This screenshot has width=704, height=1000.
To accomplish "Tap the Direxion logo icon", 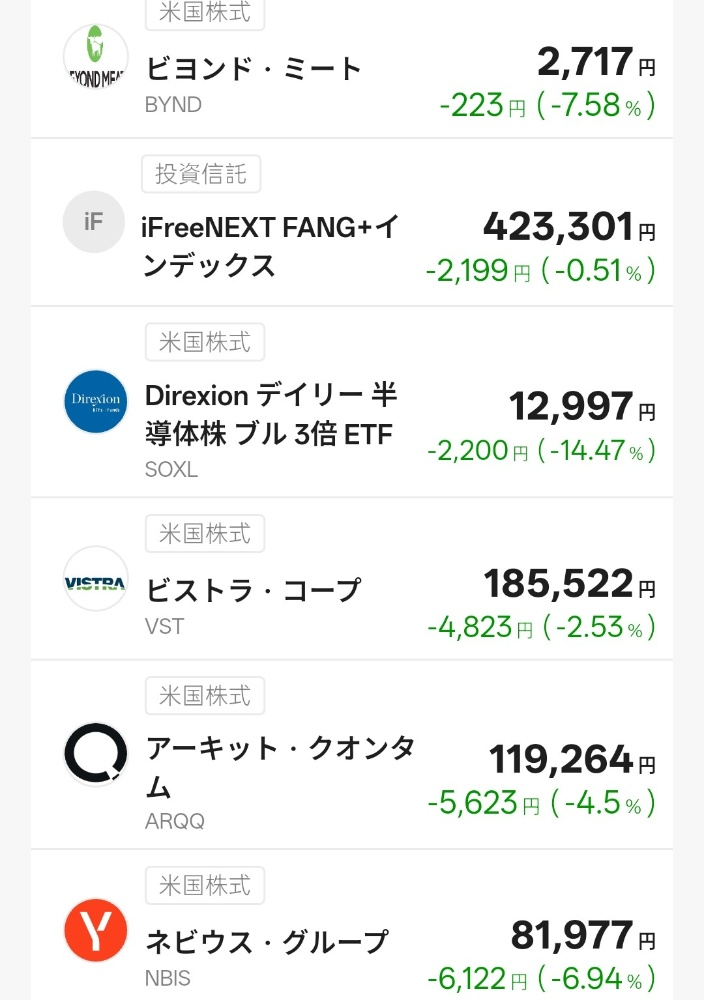I will tap(95, 402).
